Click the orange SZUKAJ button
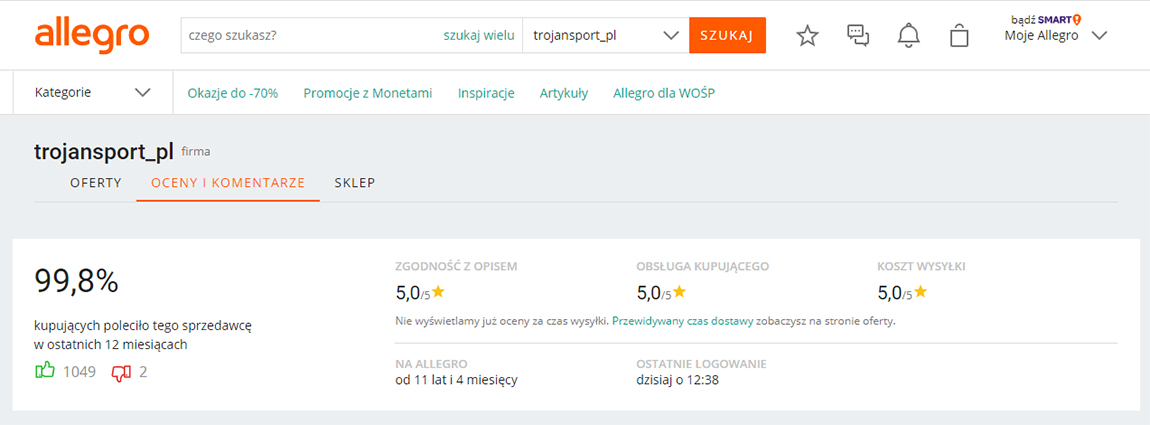 (x=728, y=35)
